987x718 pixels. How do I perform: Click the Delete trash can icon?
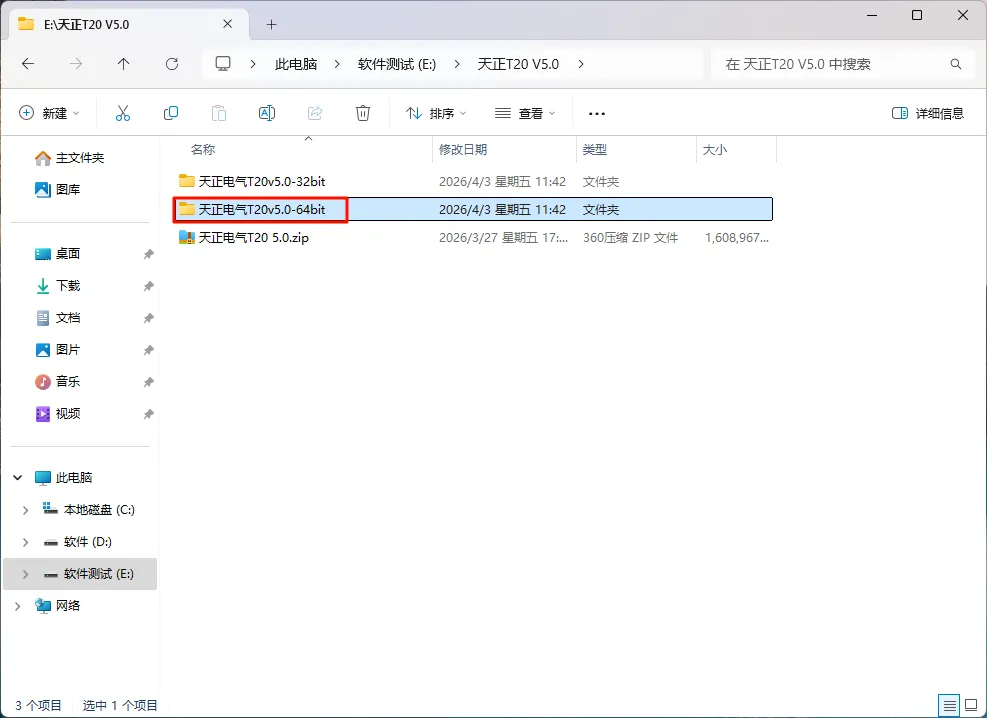pyautogui.click(x=363, y=113)
